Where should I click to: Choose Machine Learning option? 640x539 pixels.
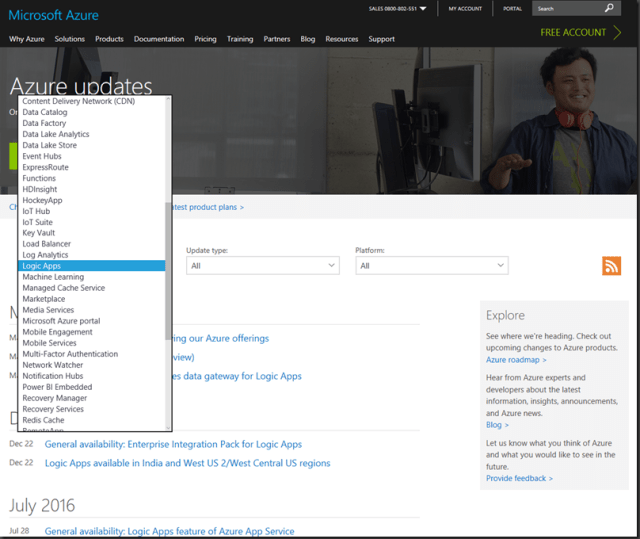point(92,277)
